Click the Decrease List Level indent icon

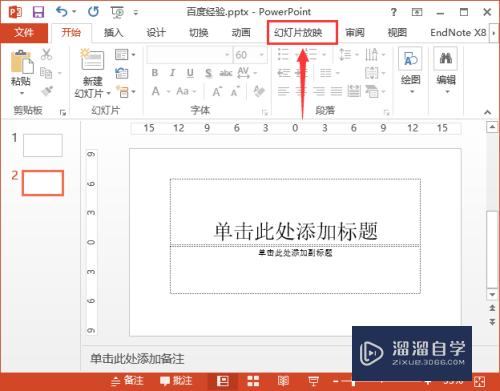pos(284,73)
